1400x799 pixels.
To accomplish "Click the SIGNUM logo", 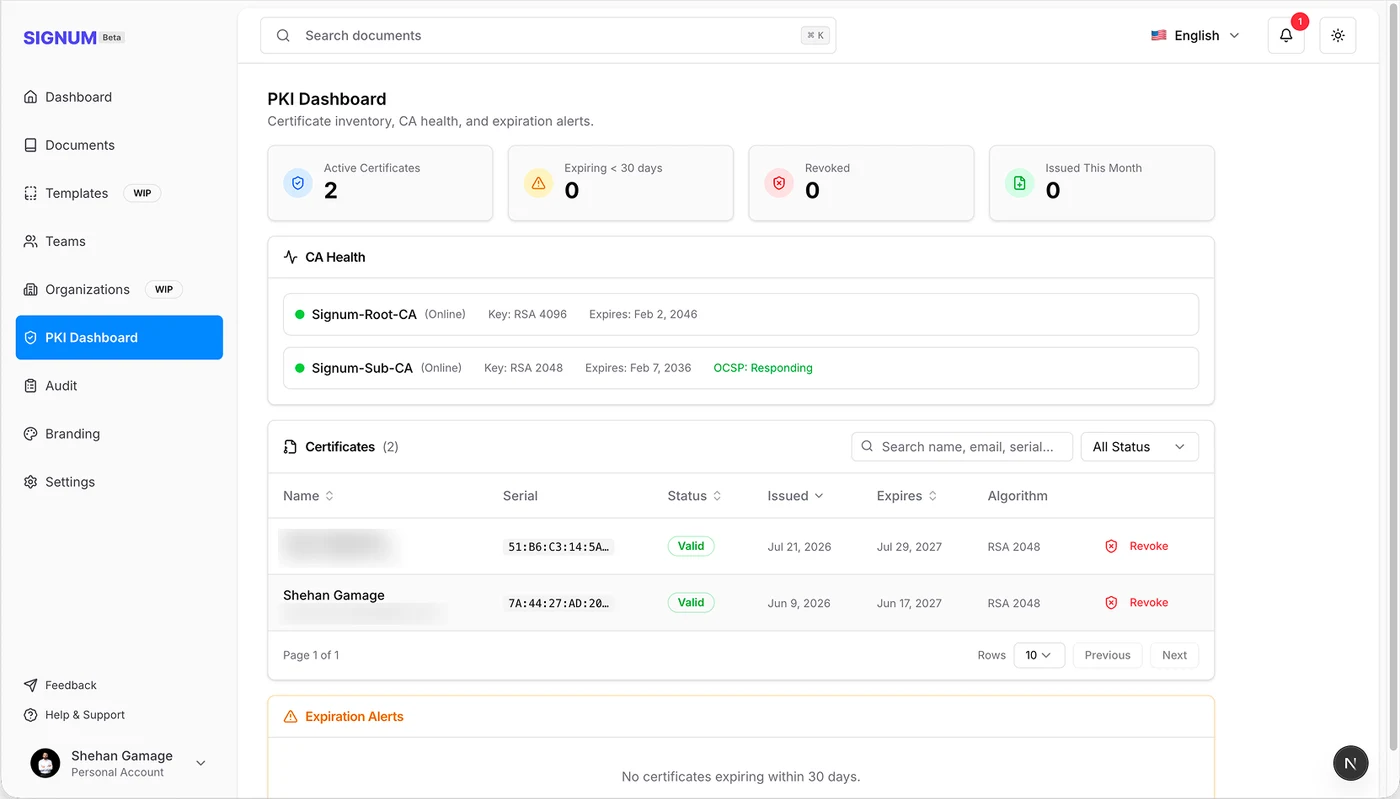I will click(x=60, y=38).
